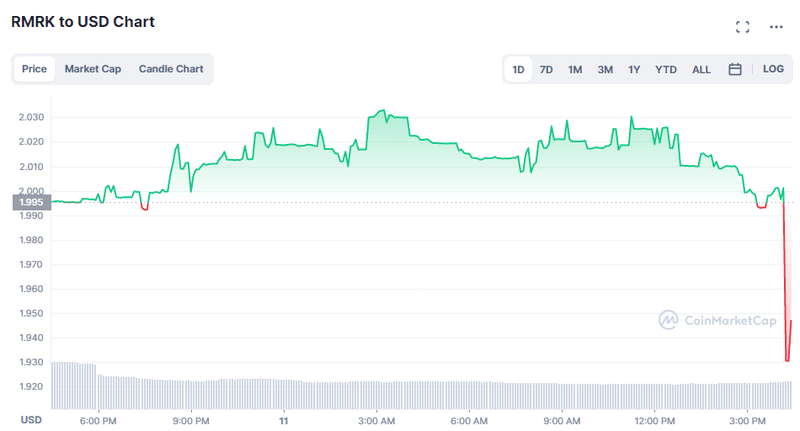Choose the 1Y time range

634,69
